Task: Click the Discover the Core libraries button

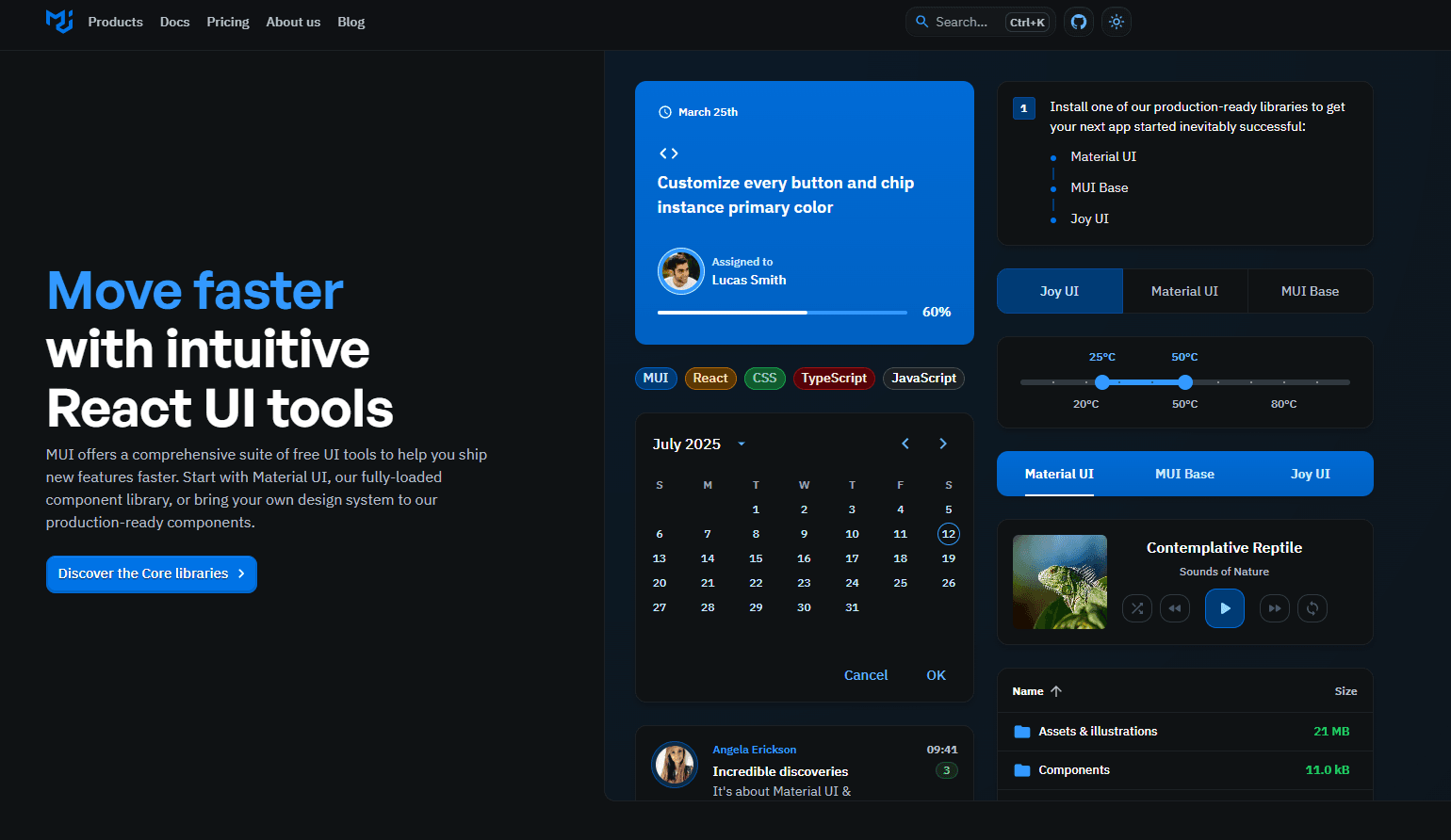Action: pyautogui.click(x=151, y=573)
